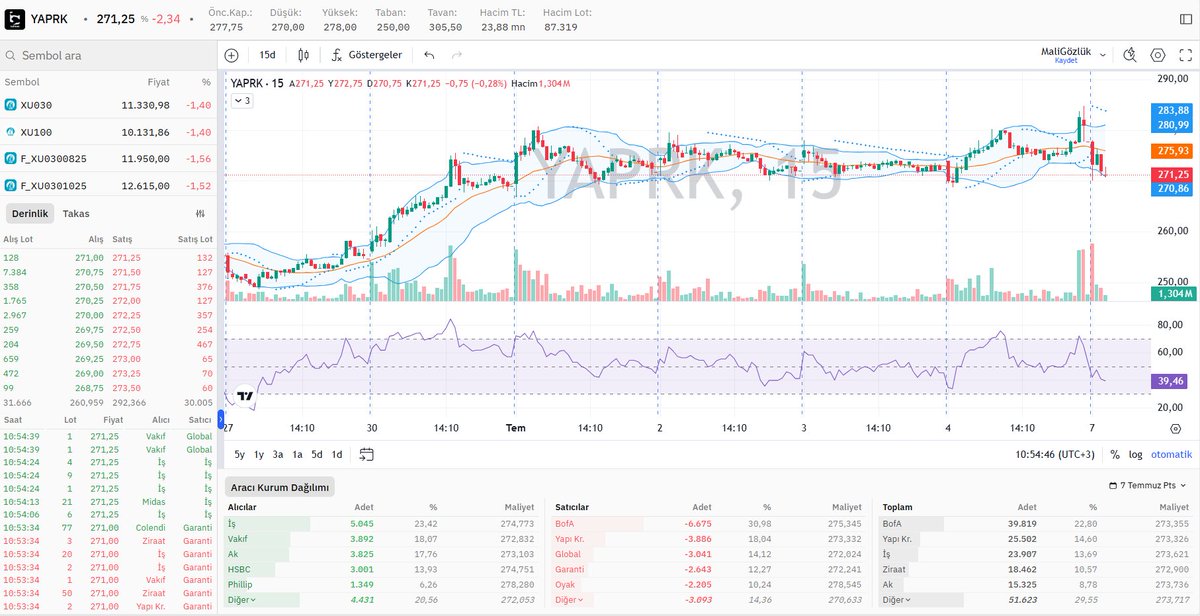The height and width of the screenshot is (616, 1200).
Task: Toggle percent scale mode
Action: (x=1115, y=454)
